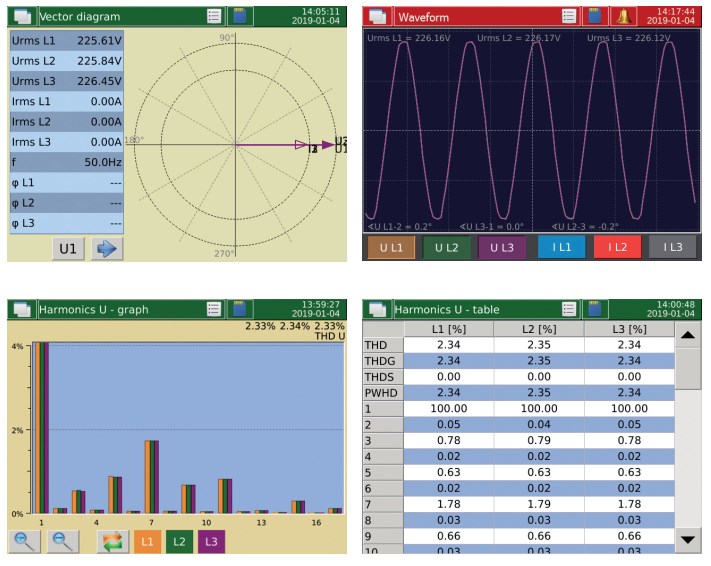This screenshot has width=711, height=566.
Task: Open the list menu in Harmonics U - graph header
Action: coord(214,309)
